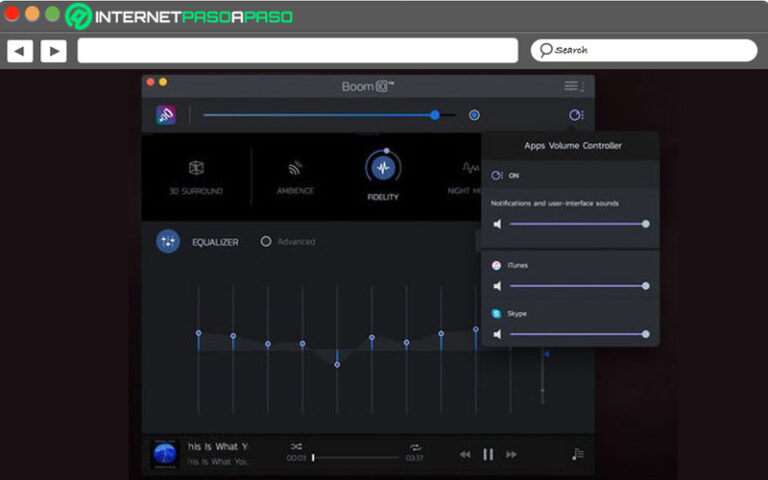Viewport: 768px width, 480px height.
Task: Open the playlist icon in player bar
Action: 577,454
